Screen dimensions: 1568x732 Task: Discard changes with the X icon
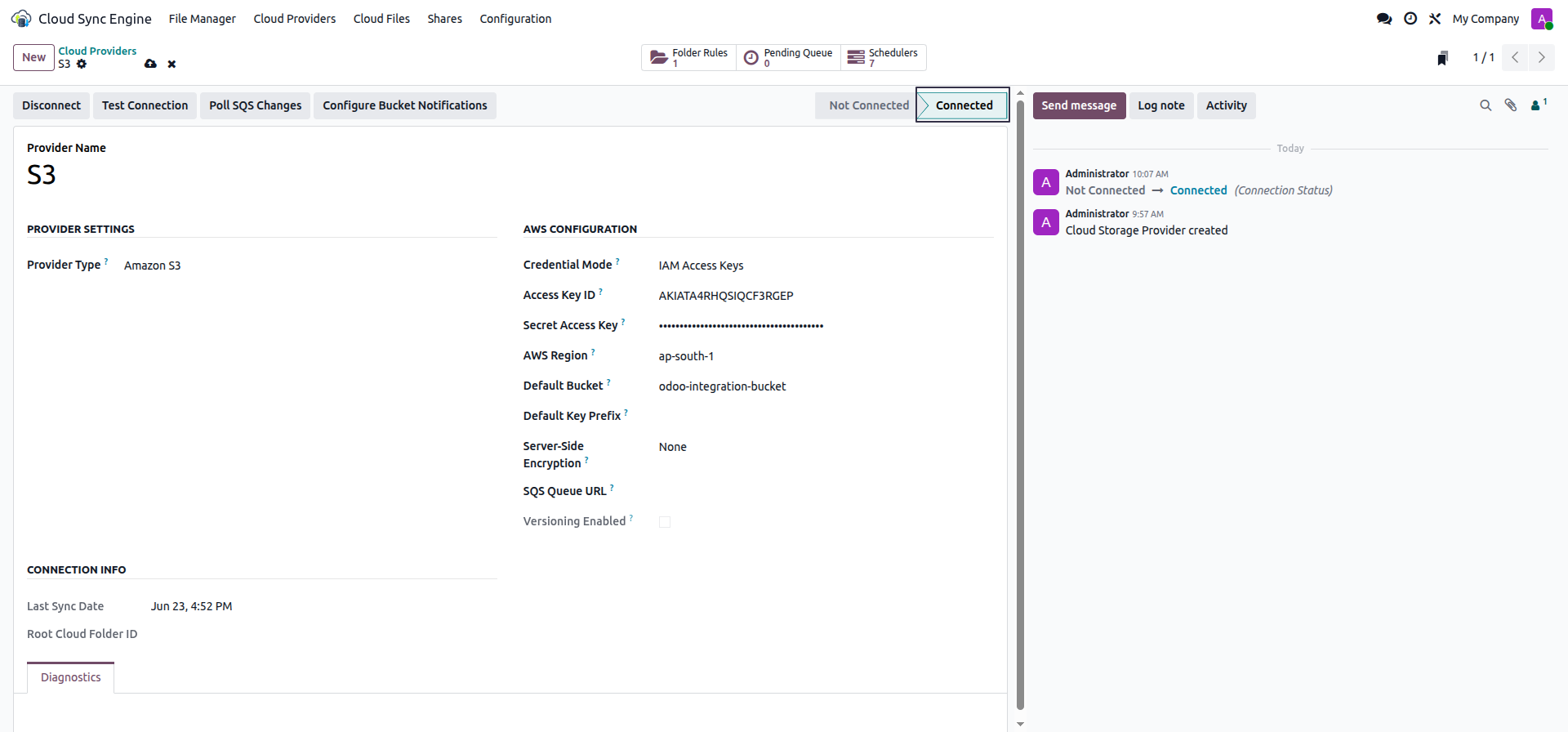[x=171, y=64]
